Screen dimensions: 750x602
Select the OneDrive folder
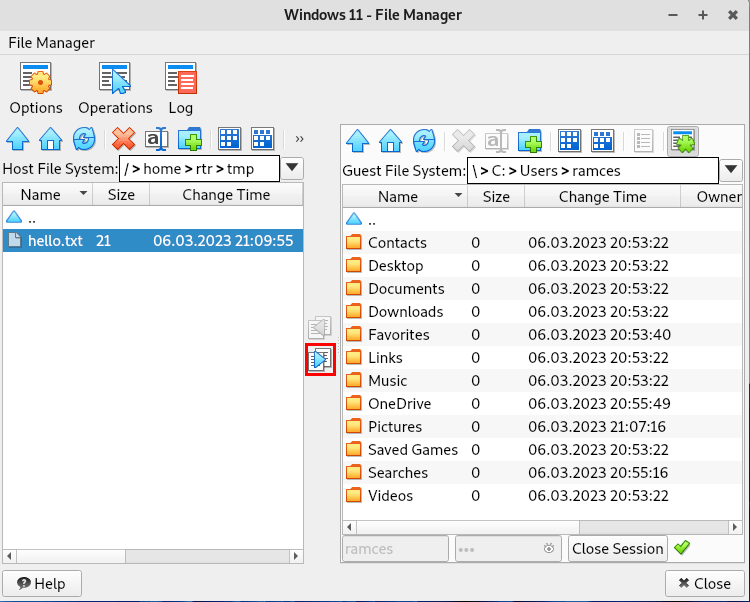pyautogui.click(x=542, y=404)
